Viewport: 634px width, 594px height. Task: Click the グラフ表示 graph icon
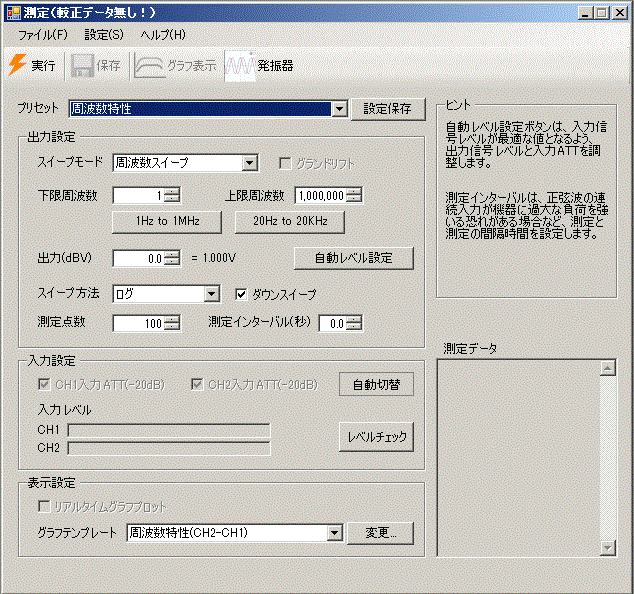[x=149, y=66]
